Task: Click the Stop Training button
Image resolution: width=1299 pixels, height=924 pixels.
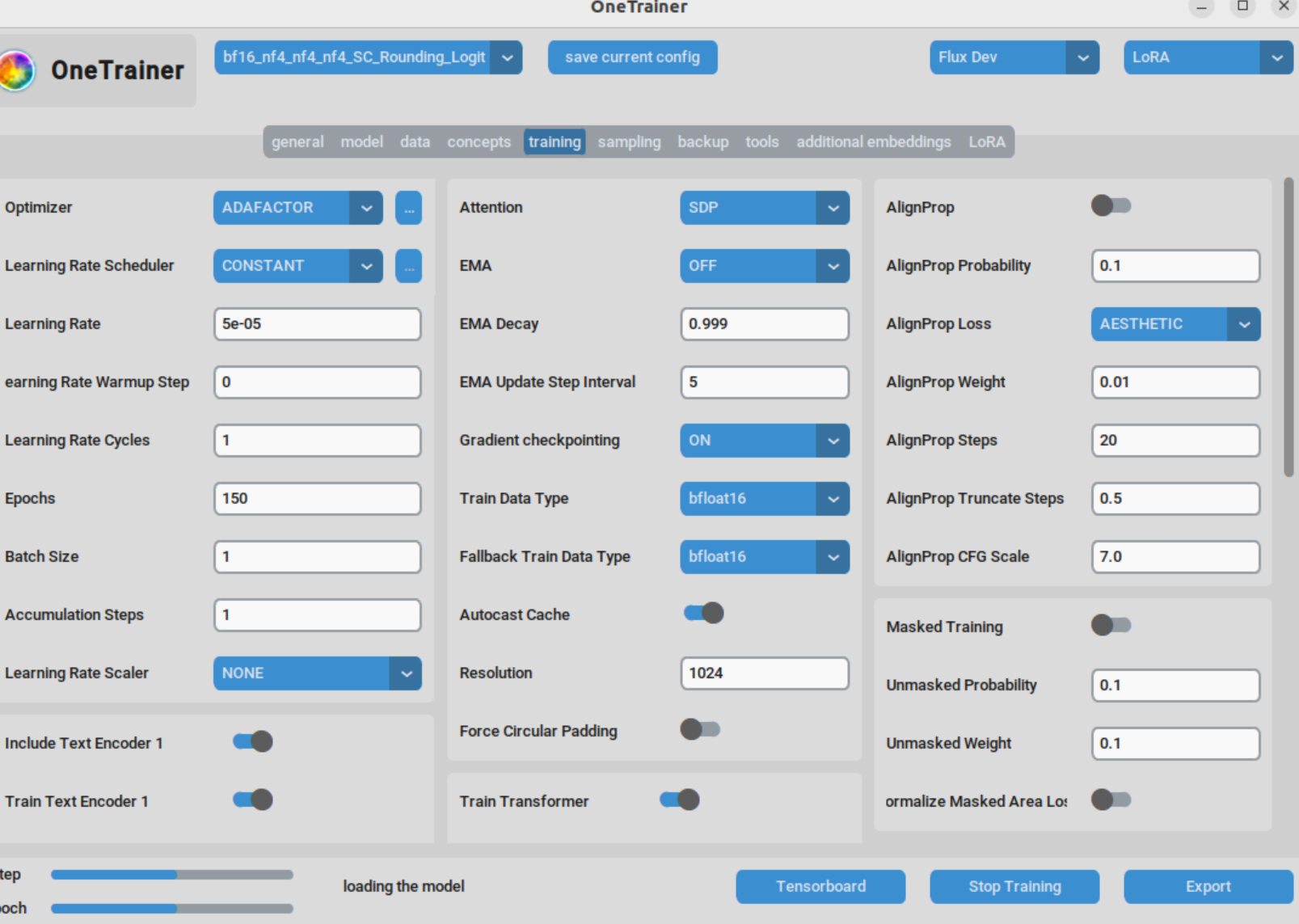Action: tap(1014, 887)
